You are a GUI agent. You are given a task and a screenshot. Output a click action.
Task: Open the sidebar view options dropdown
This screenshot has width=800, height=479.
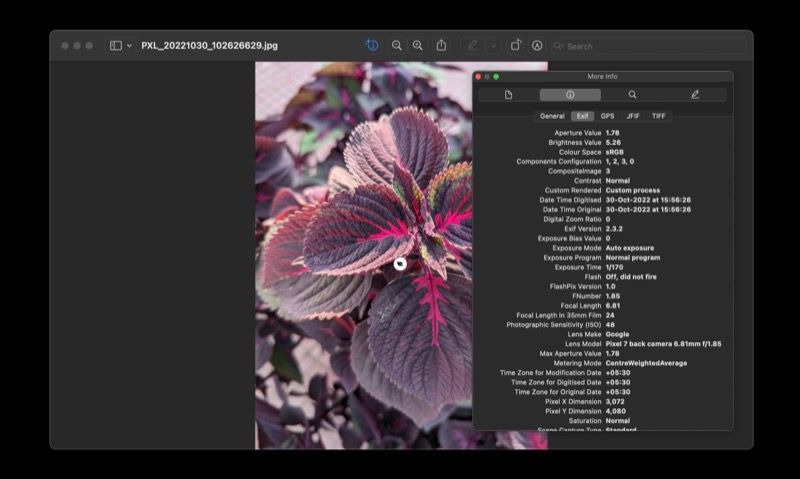[130, 46]
